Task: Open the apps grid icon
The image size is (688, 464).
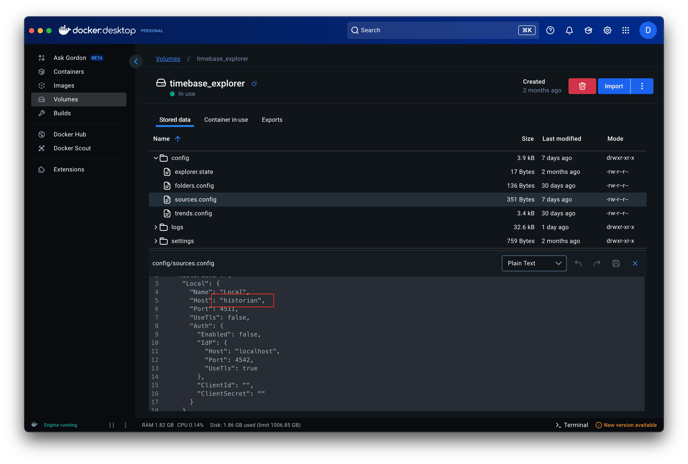Action: 626,30
